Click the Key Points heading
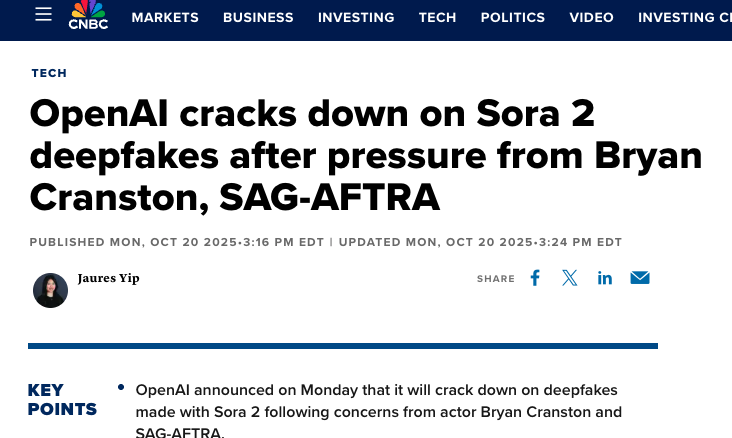 [62, 399]
